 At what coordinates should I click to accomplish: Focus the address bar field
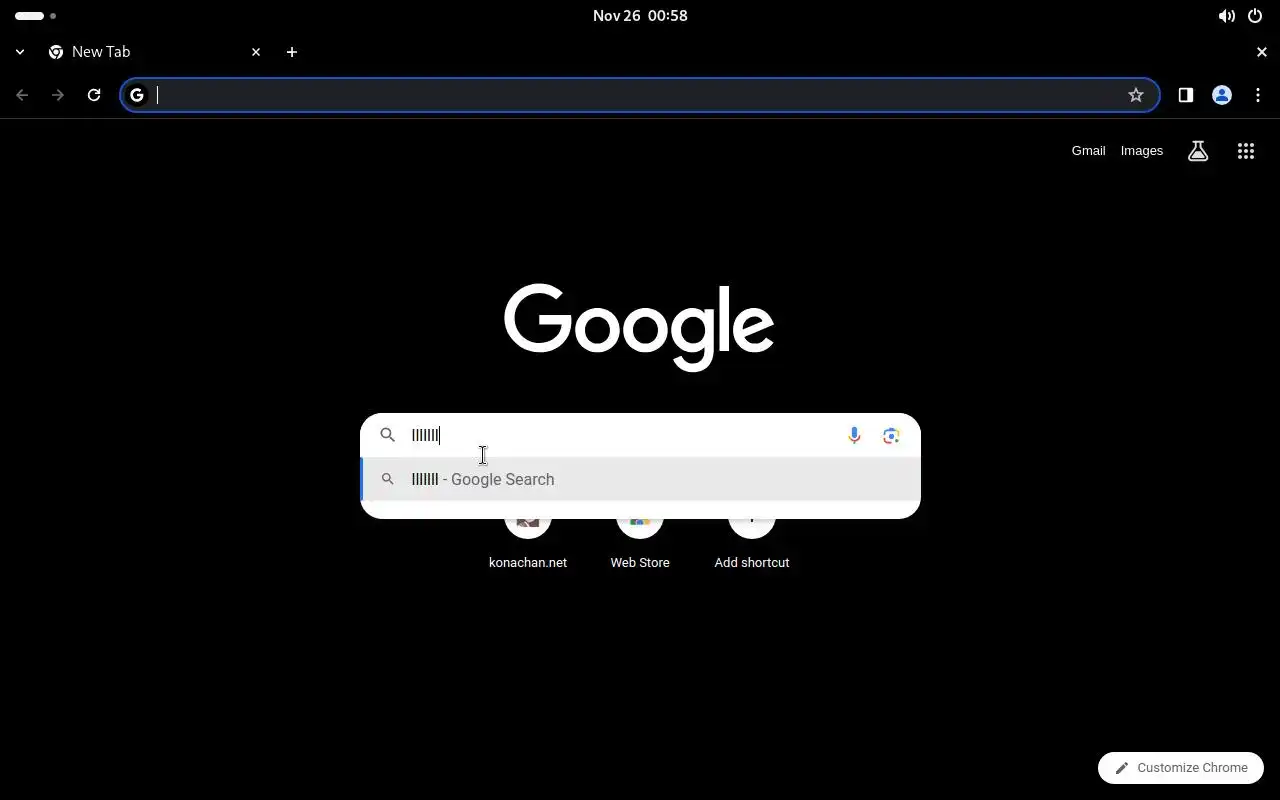640,95
